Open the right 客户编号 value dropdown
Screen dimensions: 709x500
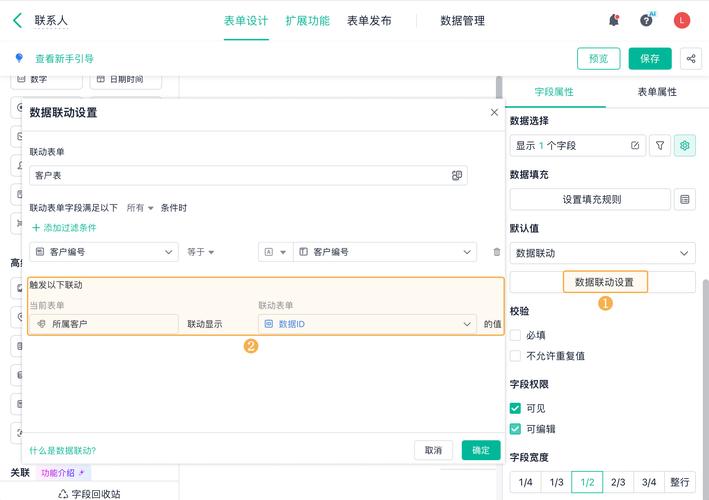click(x=385, y=252)
